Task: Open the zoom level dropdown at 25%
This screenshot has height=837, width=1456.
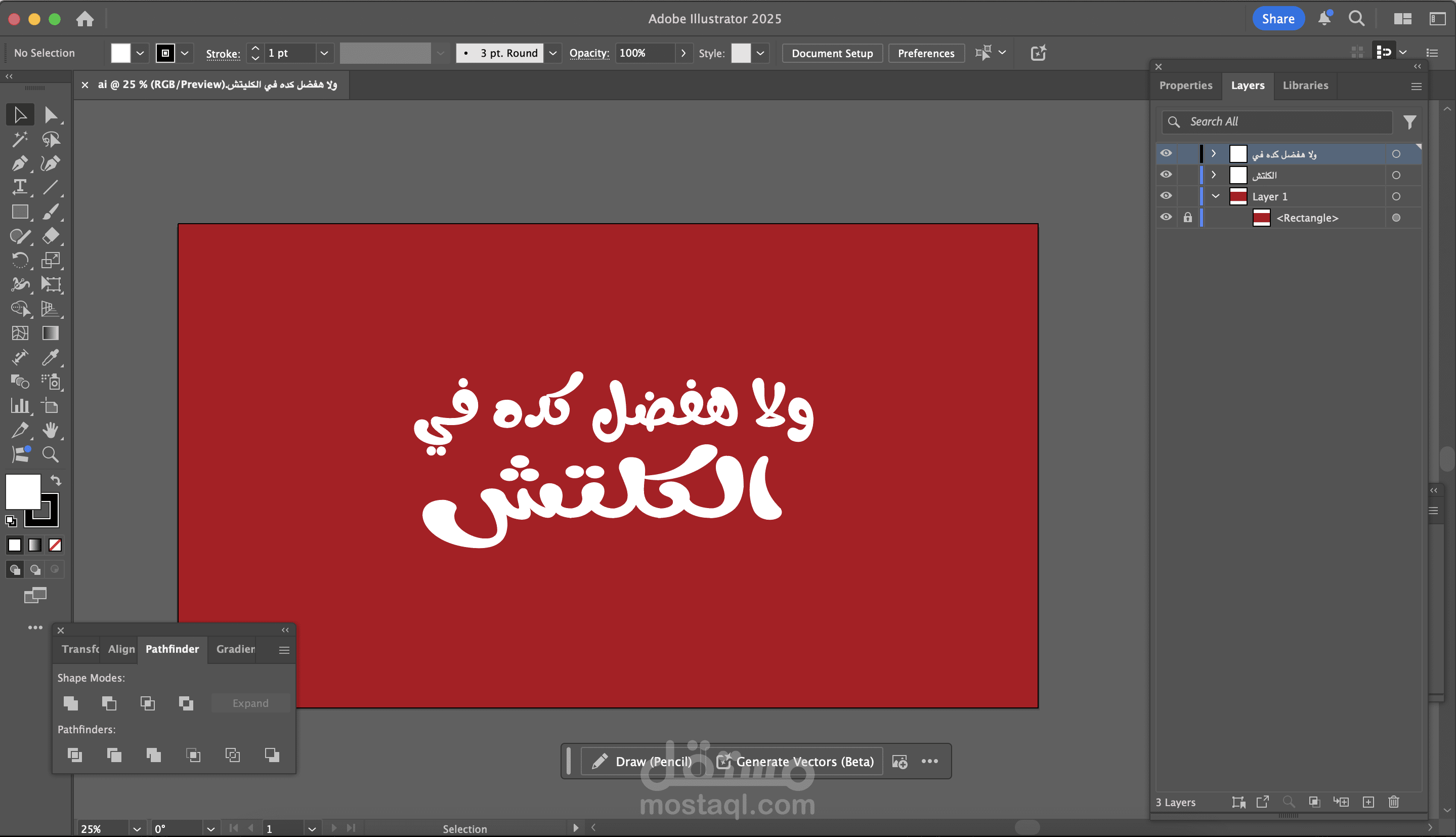Action: [137, 829]
